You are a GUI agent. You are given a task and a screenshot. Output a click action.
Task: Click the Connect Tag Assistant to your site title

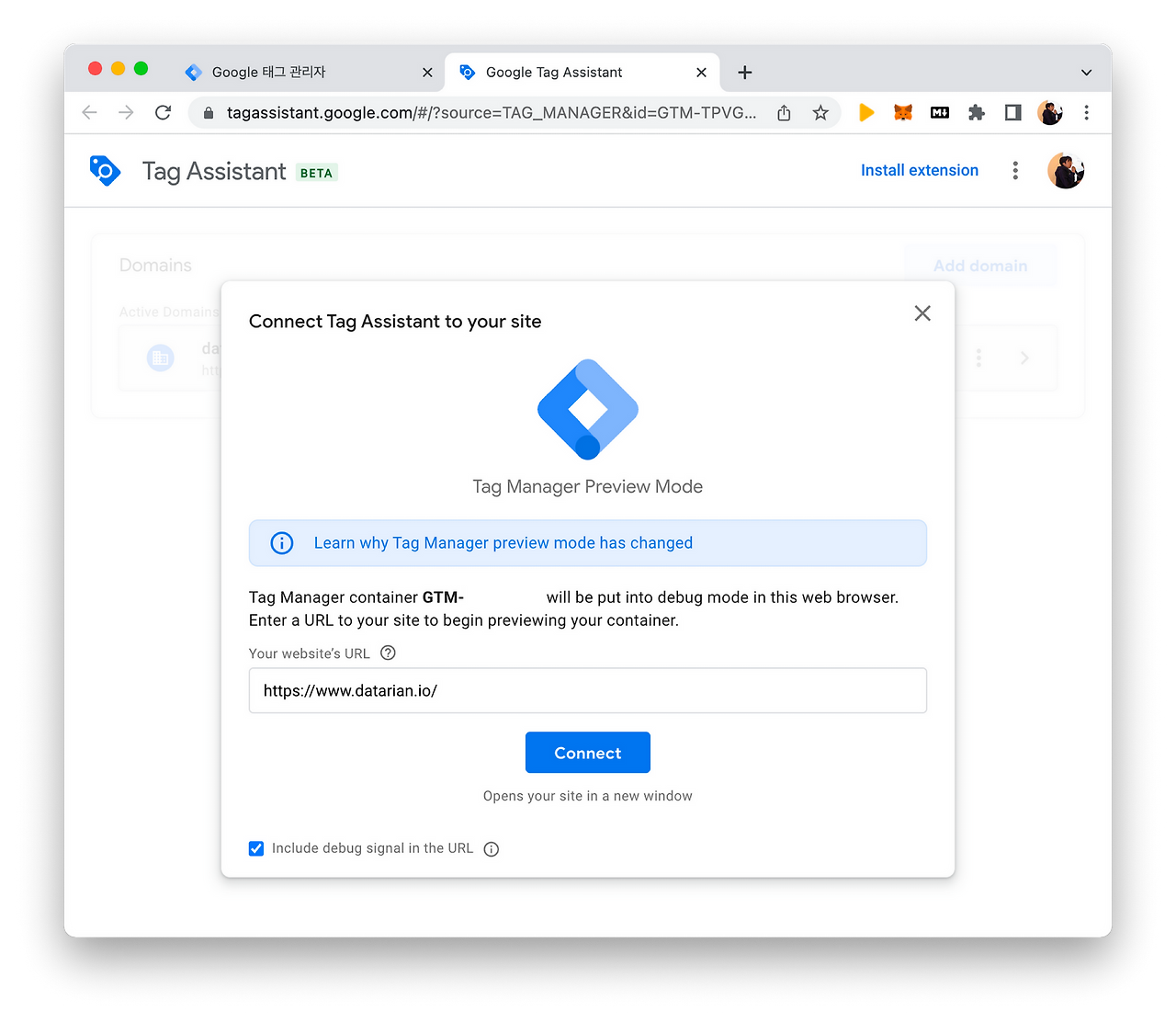(395, 322)
